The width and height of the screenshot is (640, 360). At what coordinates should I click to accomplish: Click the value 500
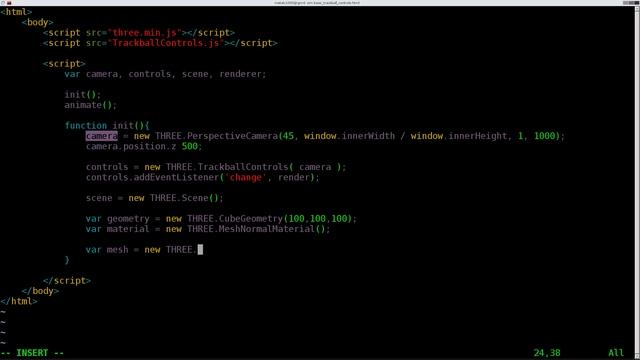(x=189, y=146)
